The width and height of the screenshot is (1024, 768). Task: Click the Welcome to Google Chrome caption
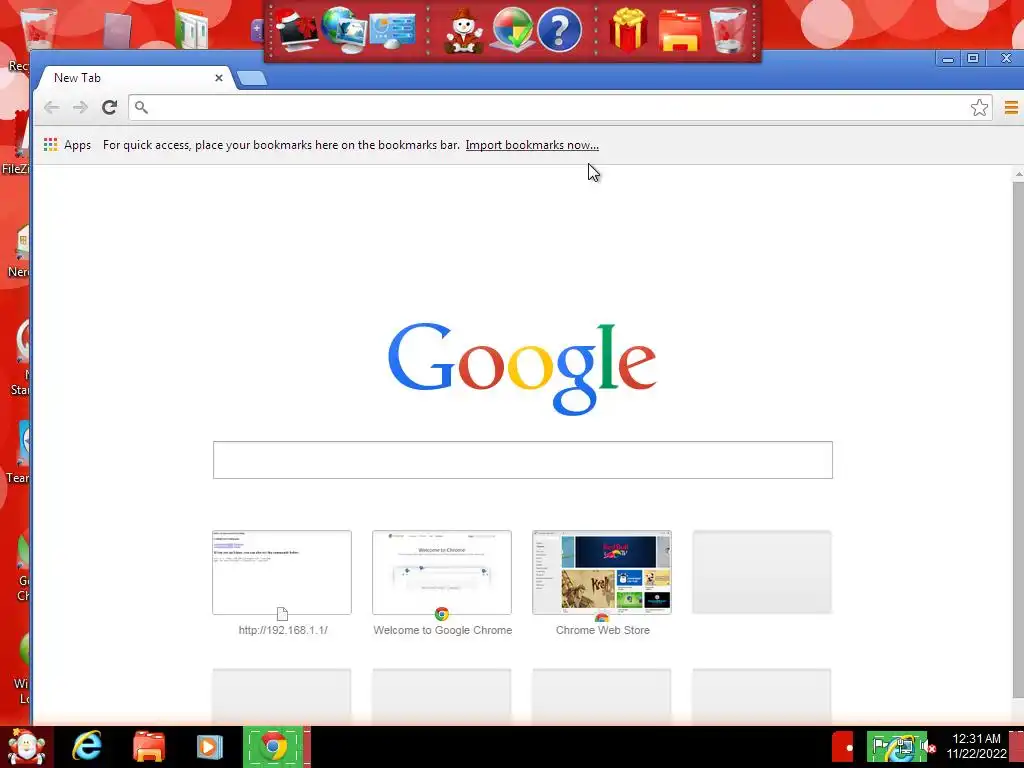(x=443, y=630)
